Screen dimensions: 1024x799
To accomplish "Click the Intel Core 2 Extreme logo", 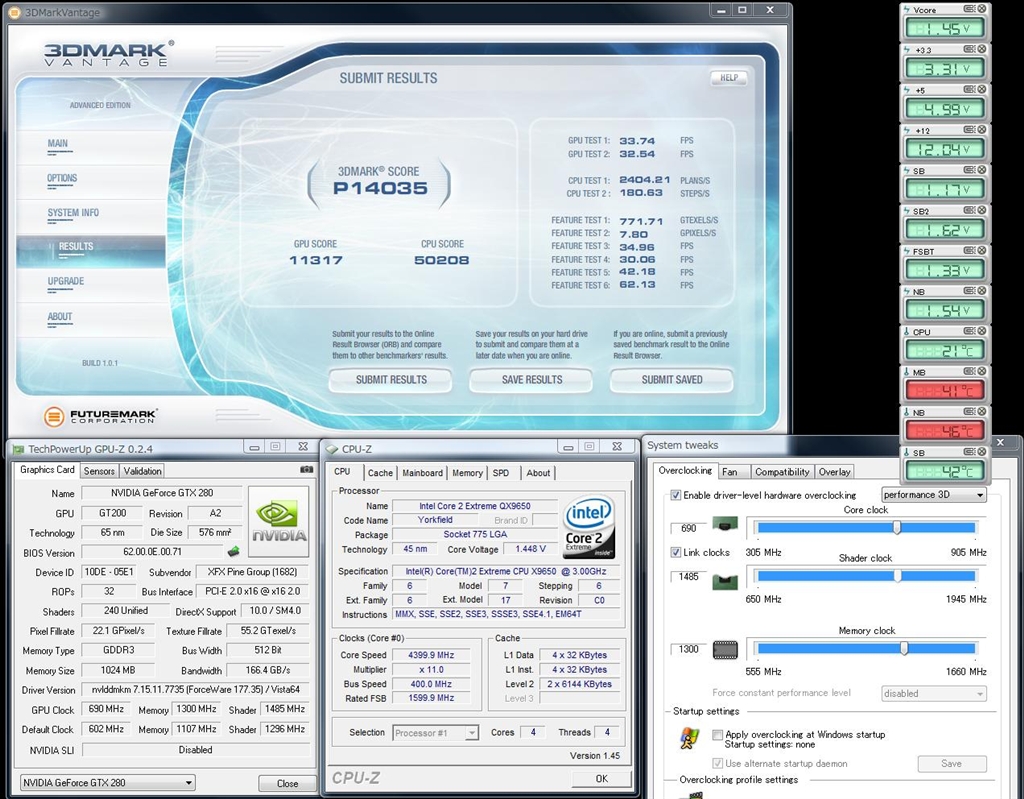I will pyautogui.click(x=589, y=525).
